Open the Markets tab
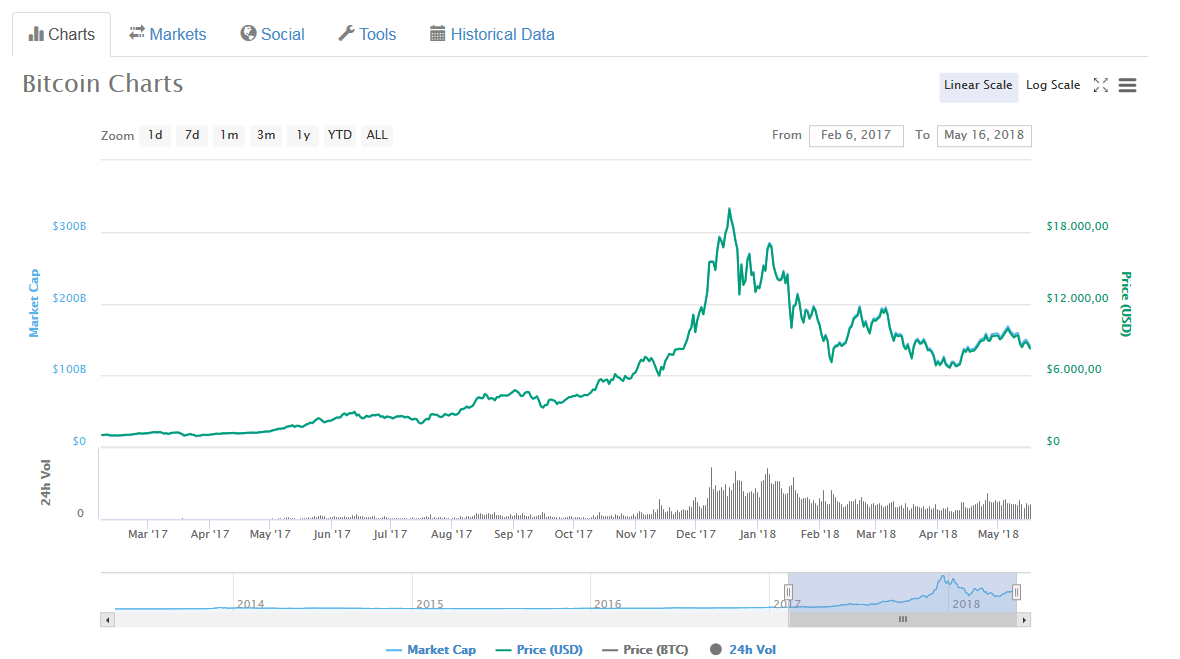The width and height of the screenshot is (1180, 659). tap(167, 35)
